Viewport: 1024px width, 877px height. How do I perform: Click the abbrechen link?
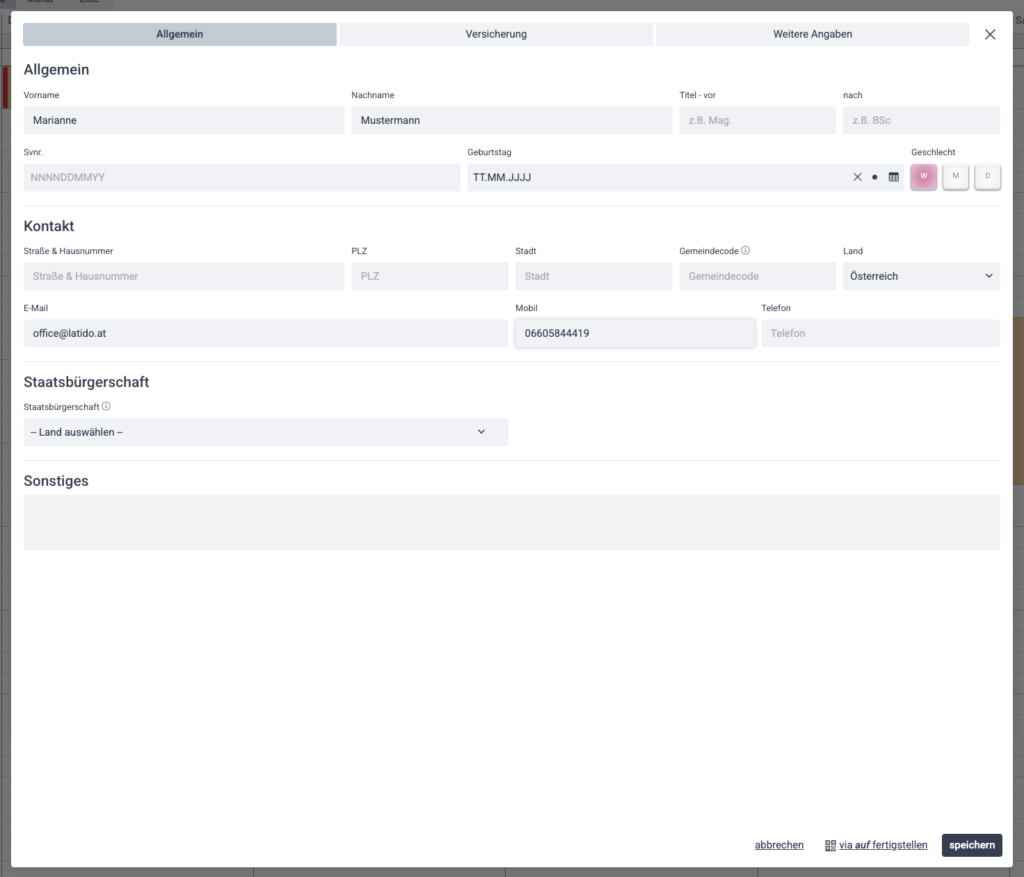779,845
